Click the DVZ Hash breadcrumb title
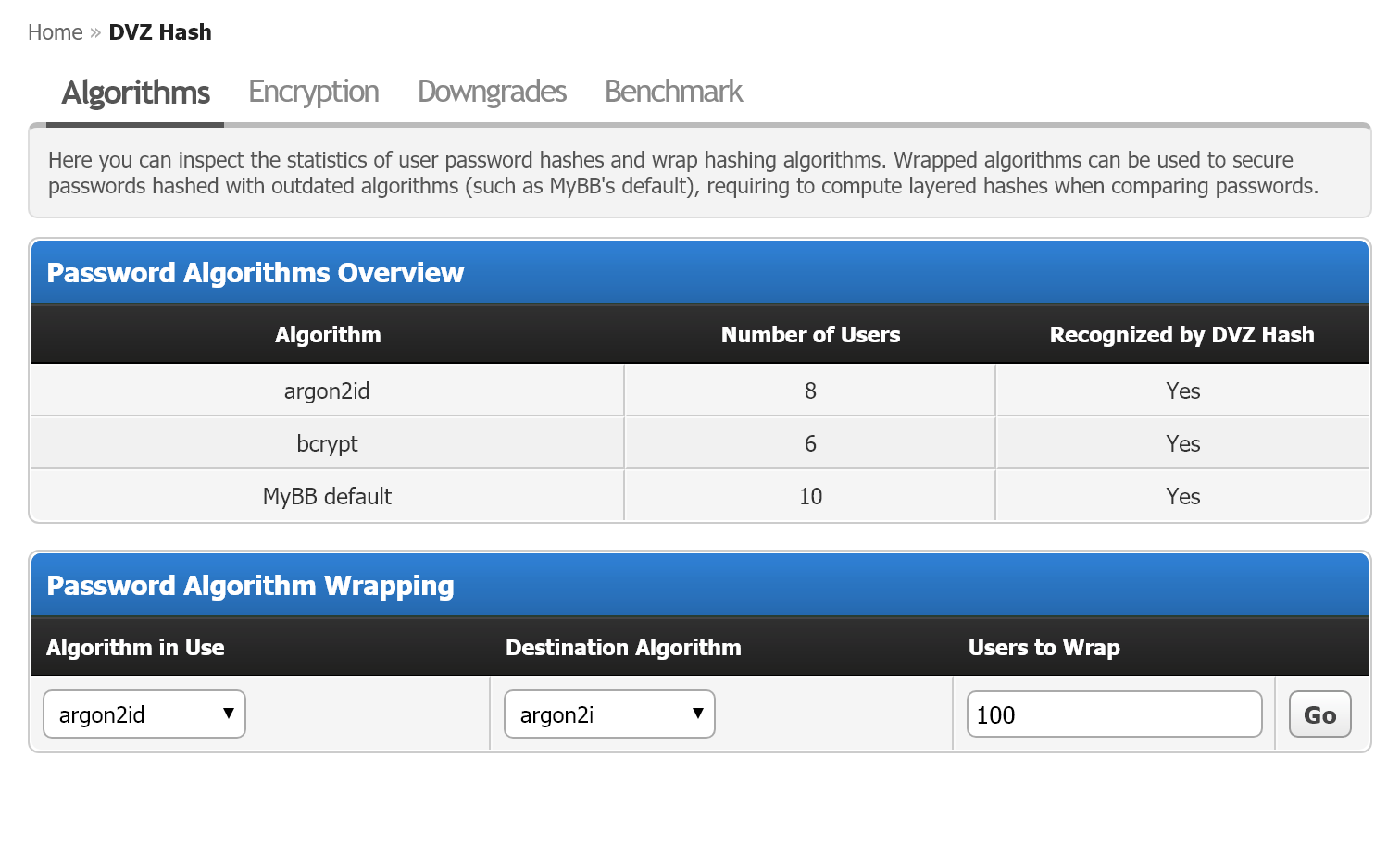Image resolution: width=1400 pixels, height=844 pixels. [160, 32]
